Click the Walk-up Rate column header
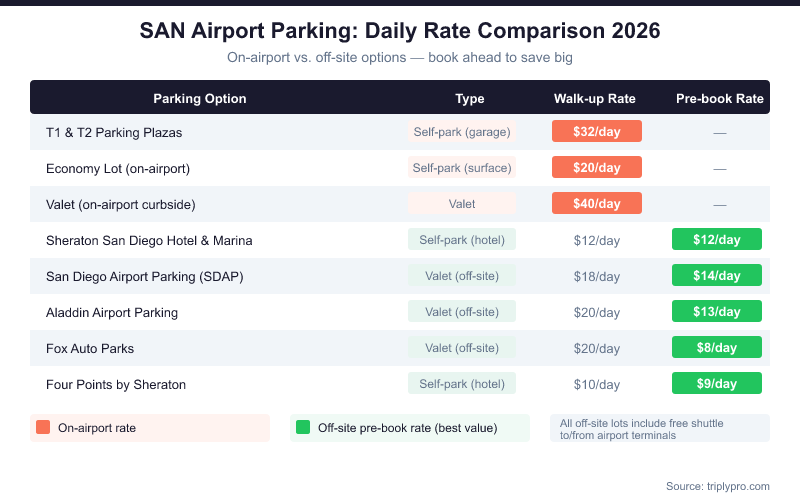This screenshot has height=500, width=800. (595, 98)
